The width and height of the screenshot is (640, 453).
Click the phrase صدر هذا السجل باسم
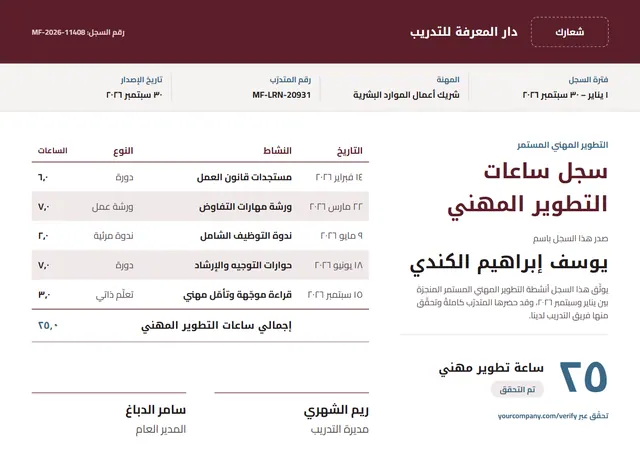570,239
